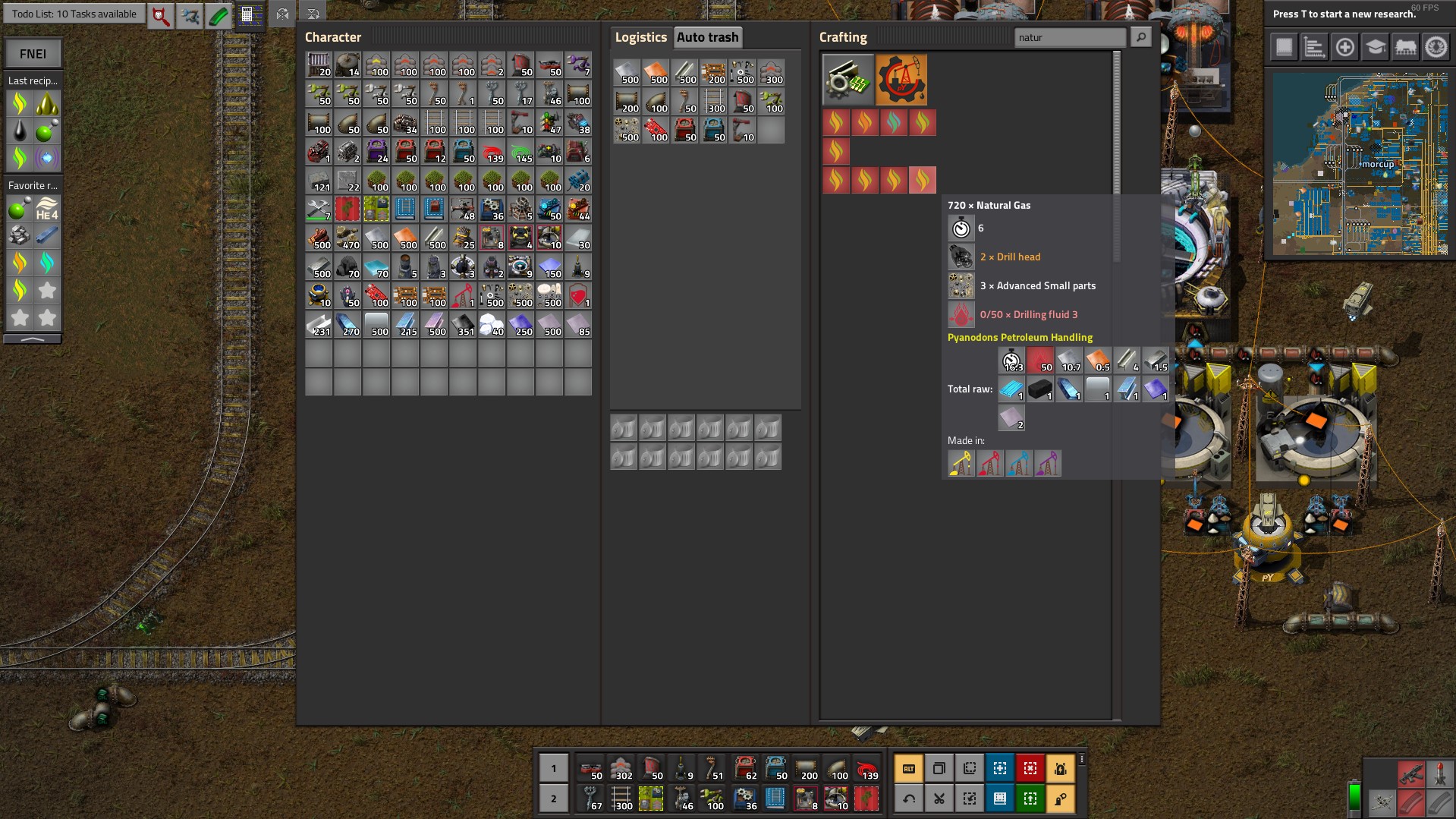This screenshot has height=819, width=1456.
Task: Click the copy shortcut button
Action: pos(939,768)
